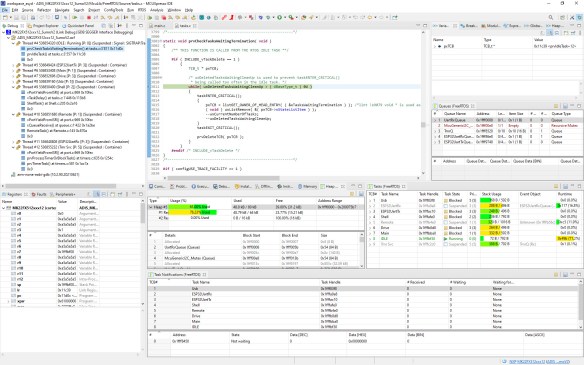The height and width of the screenshot is (365, 584).
Task: Expand the Thread #6 Main node
Action: pyautogui.click(x=13, y=70)
